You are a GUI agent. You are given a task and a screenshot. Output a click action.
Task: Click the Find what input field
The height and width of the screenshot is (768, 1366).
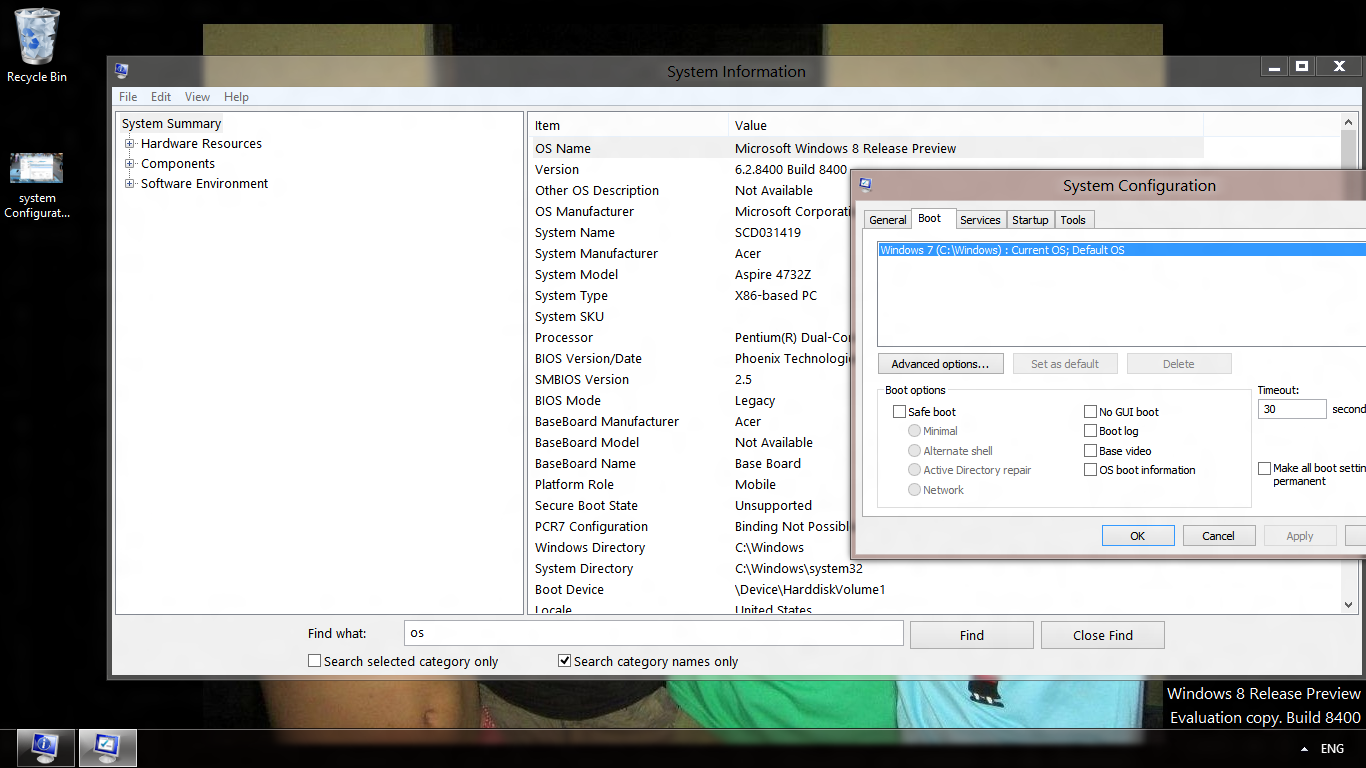pos(654,633)
